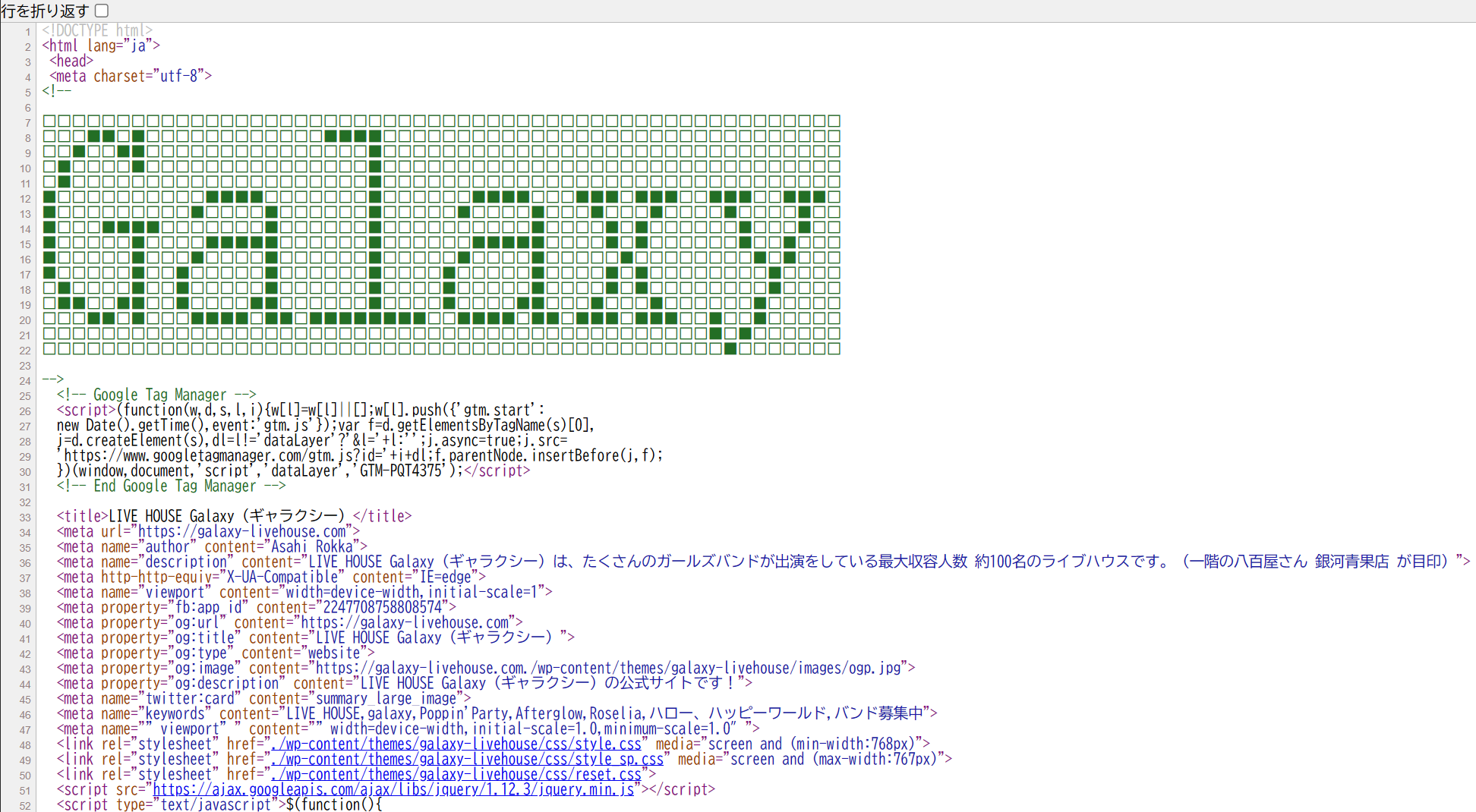Click the opening Google Tag Manager comment
1476x812 pixels.
(156, 395)
